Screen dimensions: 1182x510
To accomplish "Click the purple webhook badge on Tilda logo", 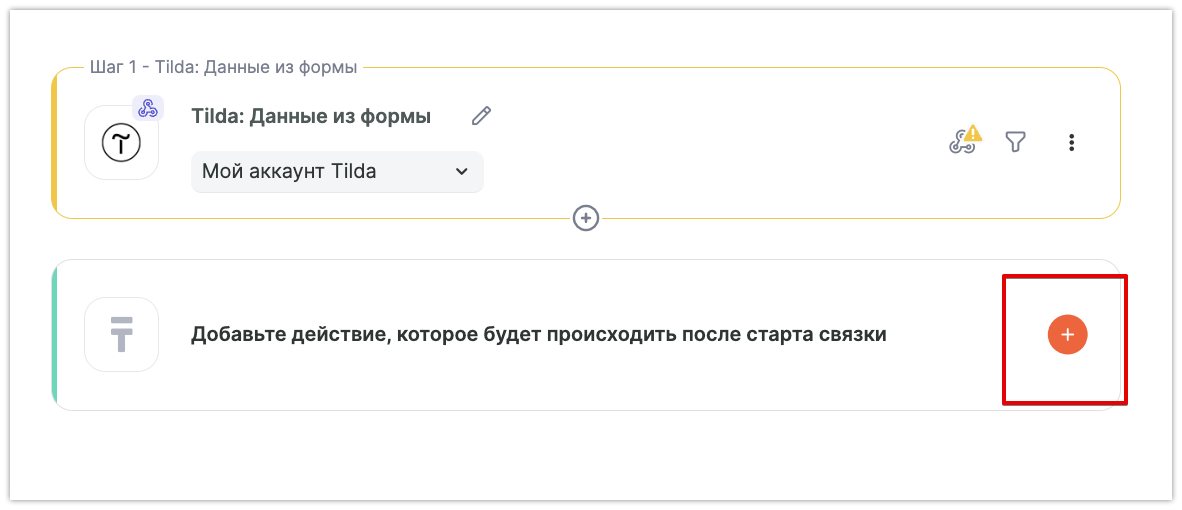I will coord(147,108).
